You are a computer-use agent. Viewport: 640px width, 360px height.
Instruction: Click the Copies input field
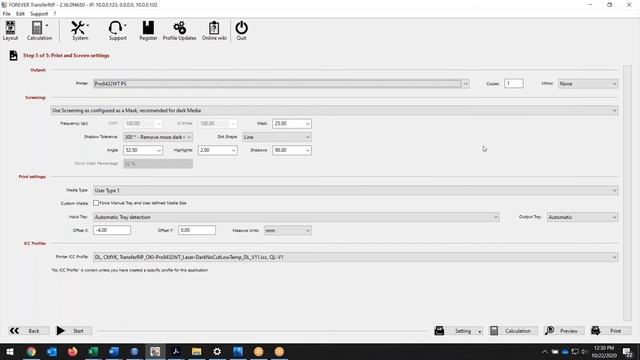pyautogui.click(x=513, y=84)
